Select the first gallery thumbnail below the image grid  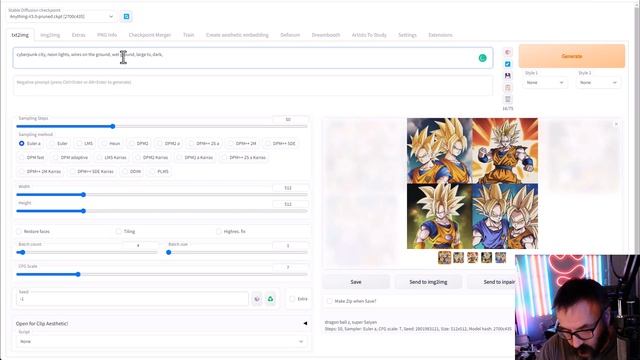click(x=444, y=258)
